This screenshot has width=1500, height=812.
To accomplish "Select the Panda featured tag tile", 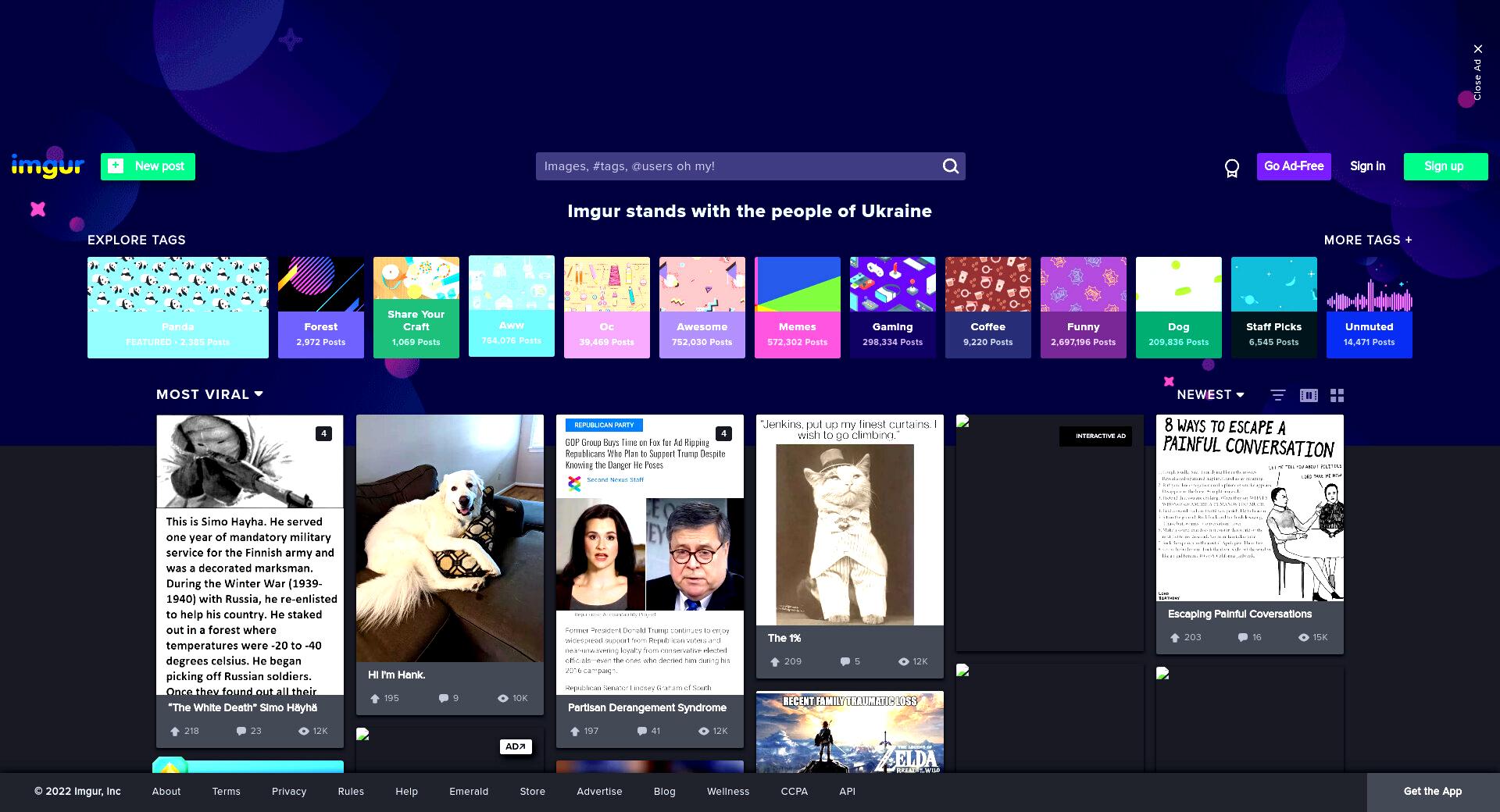I will 178,308.
